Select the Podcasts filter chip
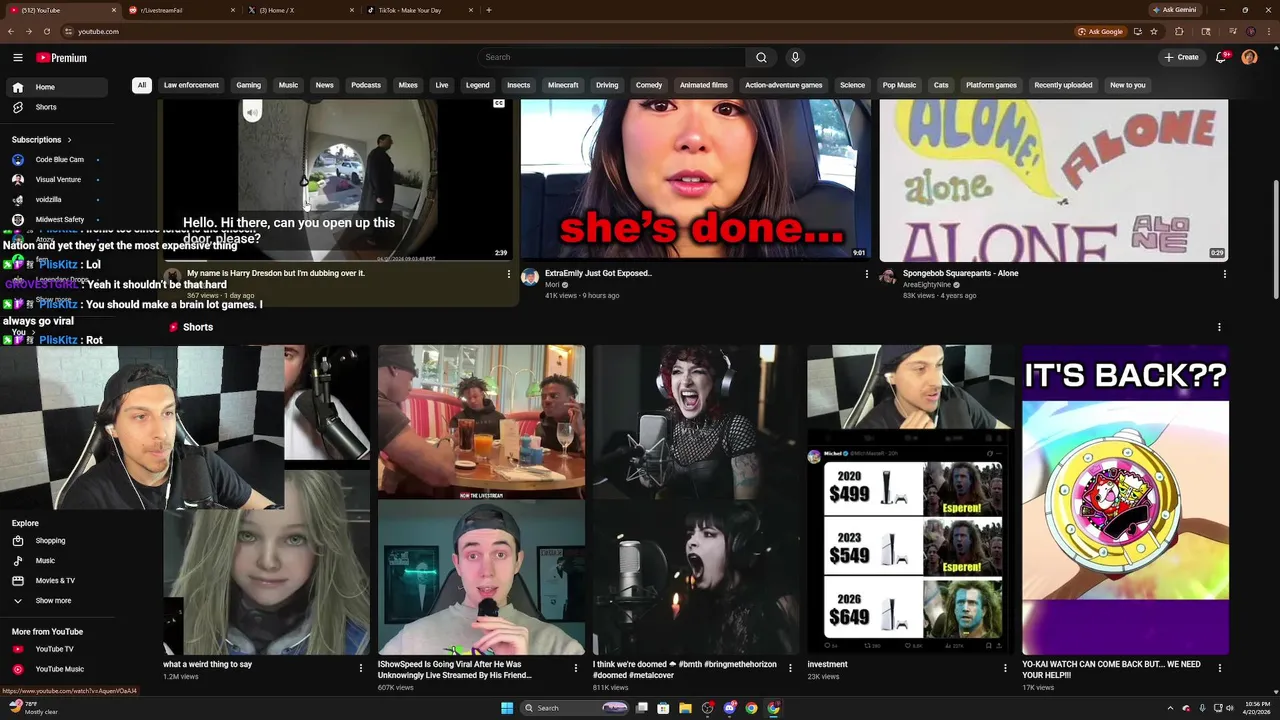The image size is (1280, 720). [x=366, y=85]
